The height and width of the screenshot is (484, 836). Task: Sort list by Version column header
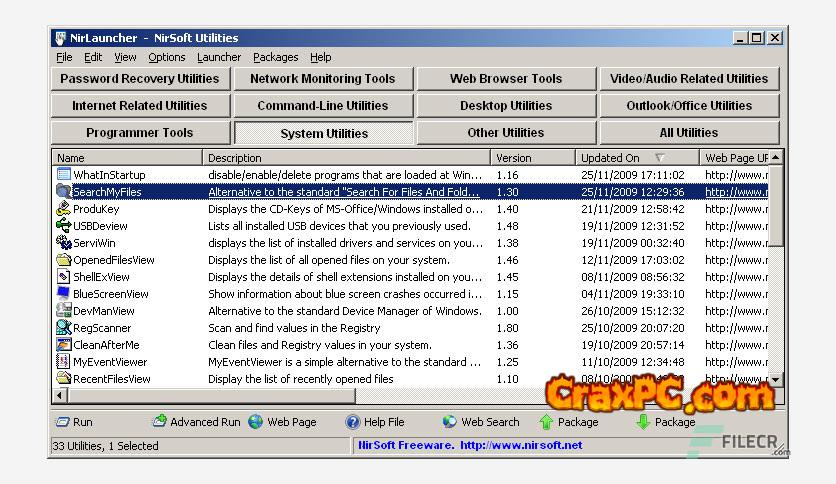(x=514, y=158)
